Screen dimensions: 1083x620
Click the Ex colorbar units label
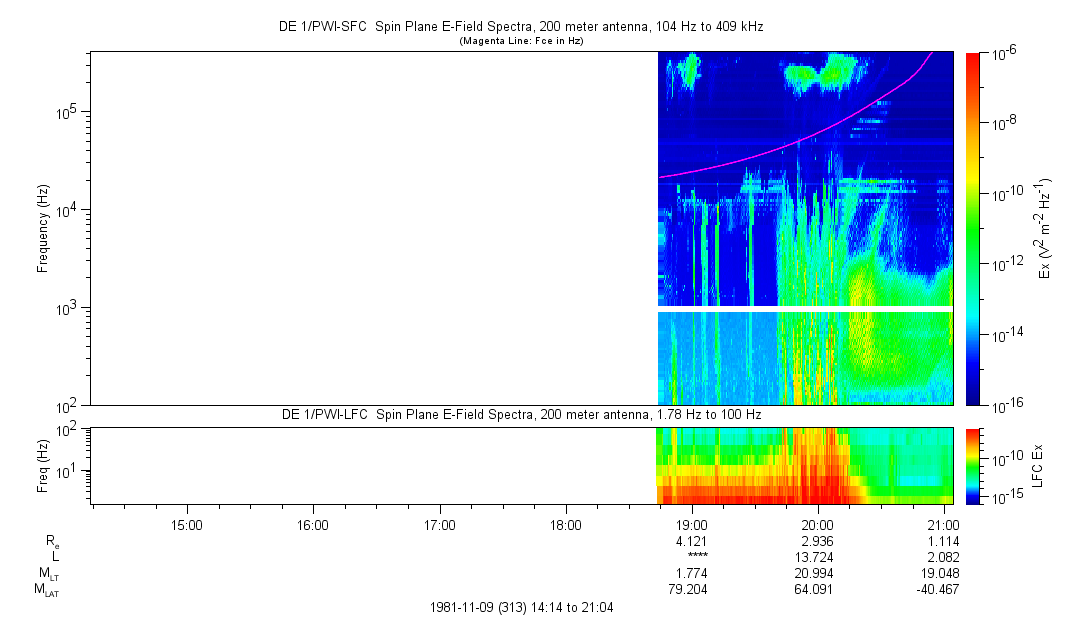point(1044,228)
